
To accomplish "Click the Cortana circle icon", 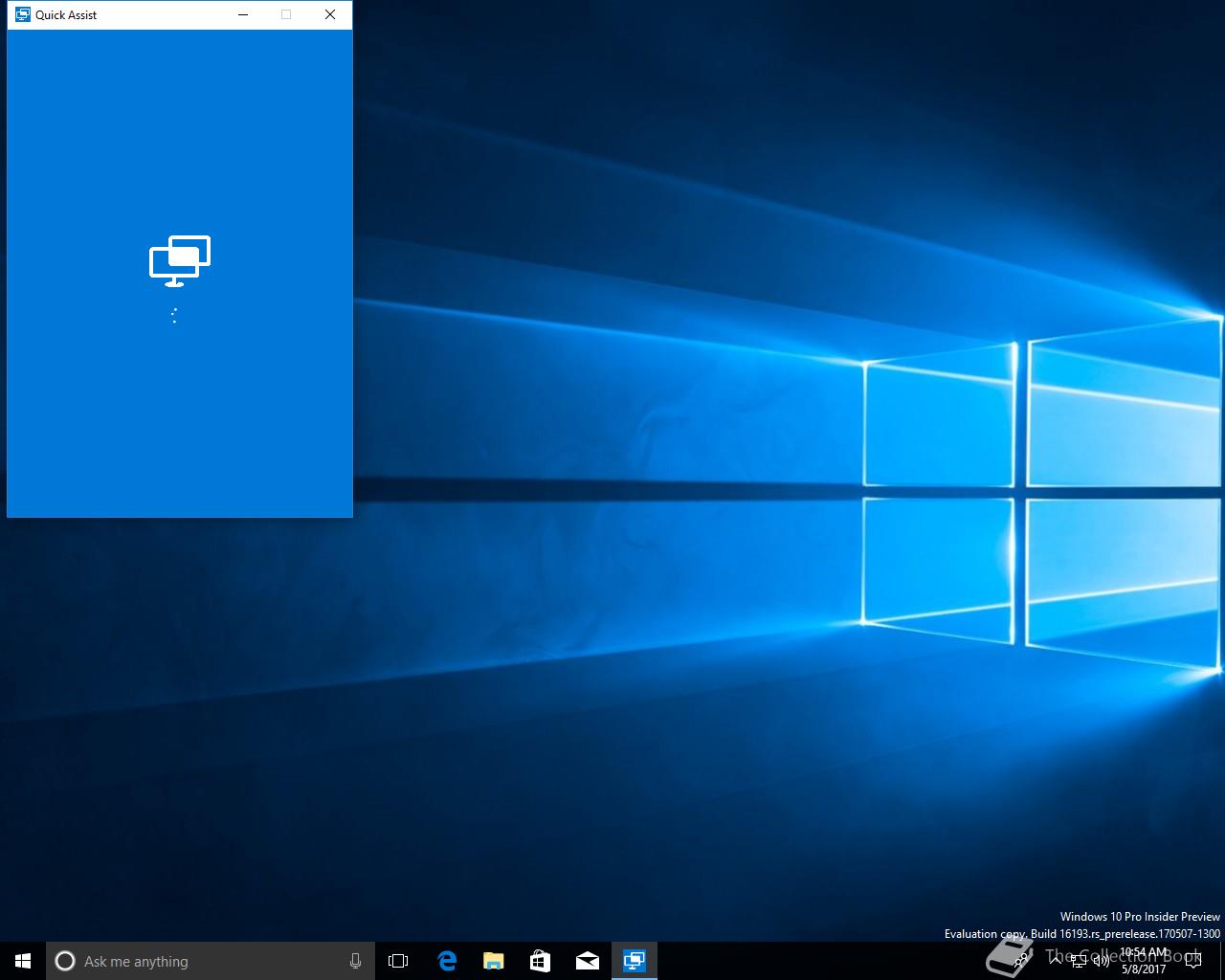I will click(65, 961).
